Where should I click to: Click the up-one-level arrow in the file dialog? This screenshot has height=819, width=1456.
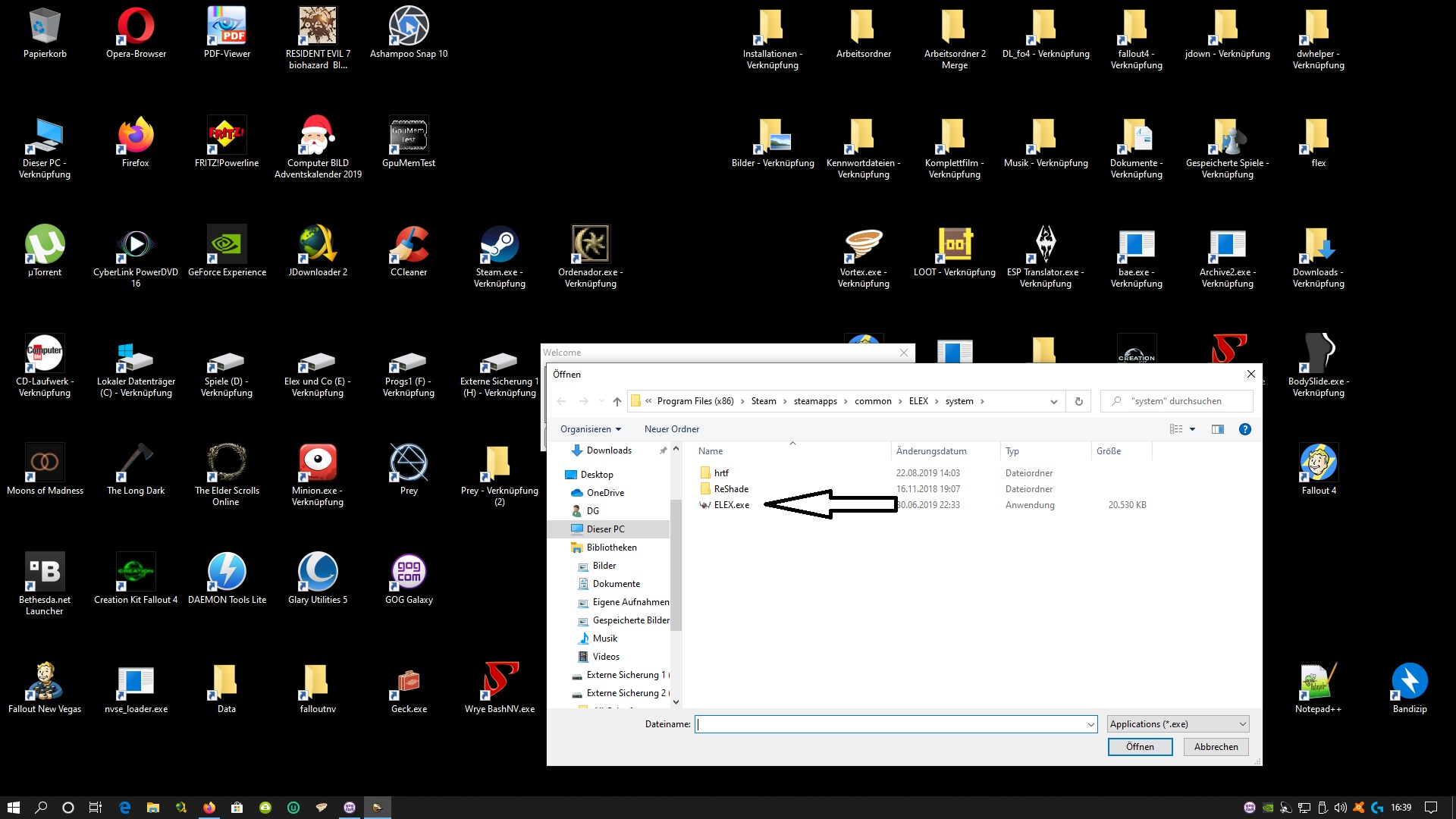click(617, 401)
